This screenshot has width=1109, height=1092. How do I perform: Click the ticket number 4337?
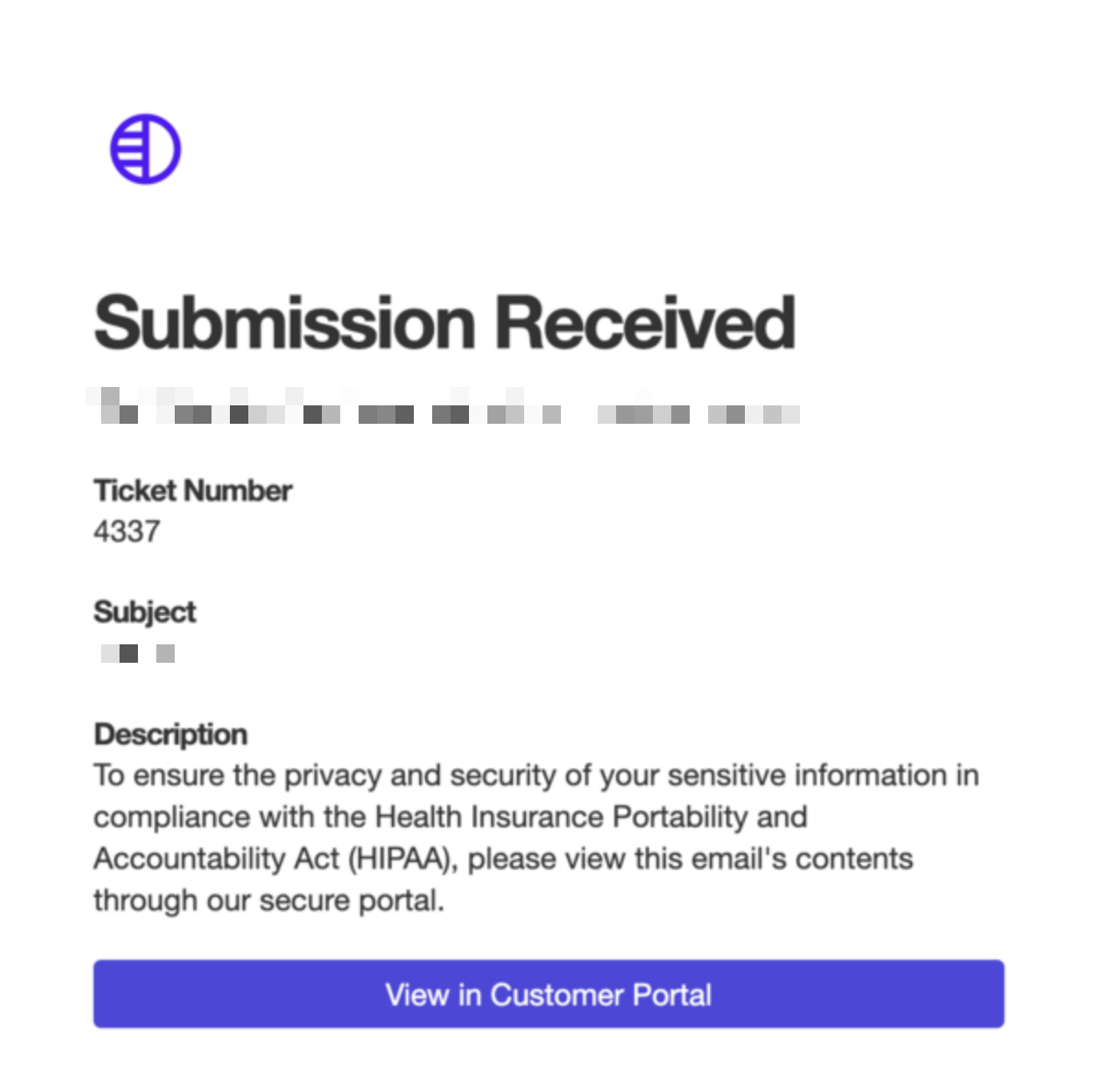tap(127, 531)
